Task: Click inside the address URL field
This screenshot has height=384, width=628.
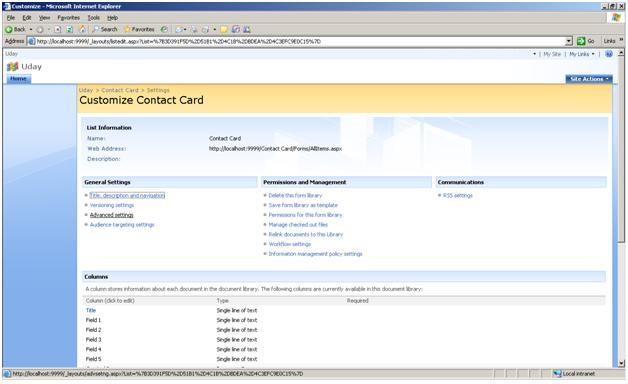Action: click(x=300, y=41)
